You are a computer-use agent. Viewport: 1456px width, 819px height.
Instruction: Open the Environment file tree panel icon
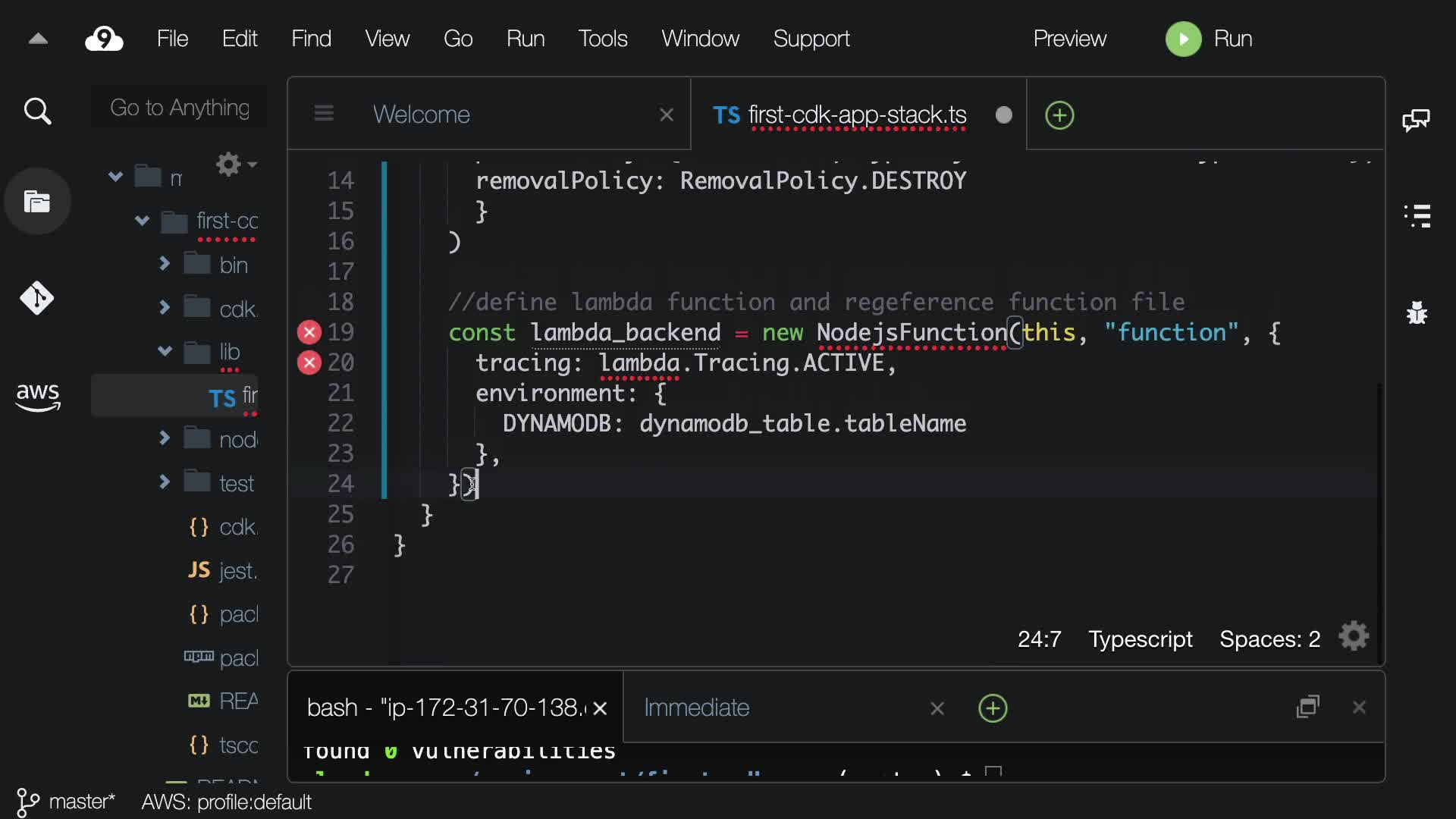[37, 202]
